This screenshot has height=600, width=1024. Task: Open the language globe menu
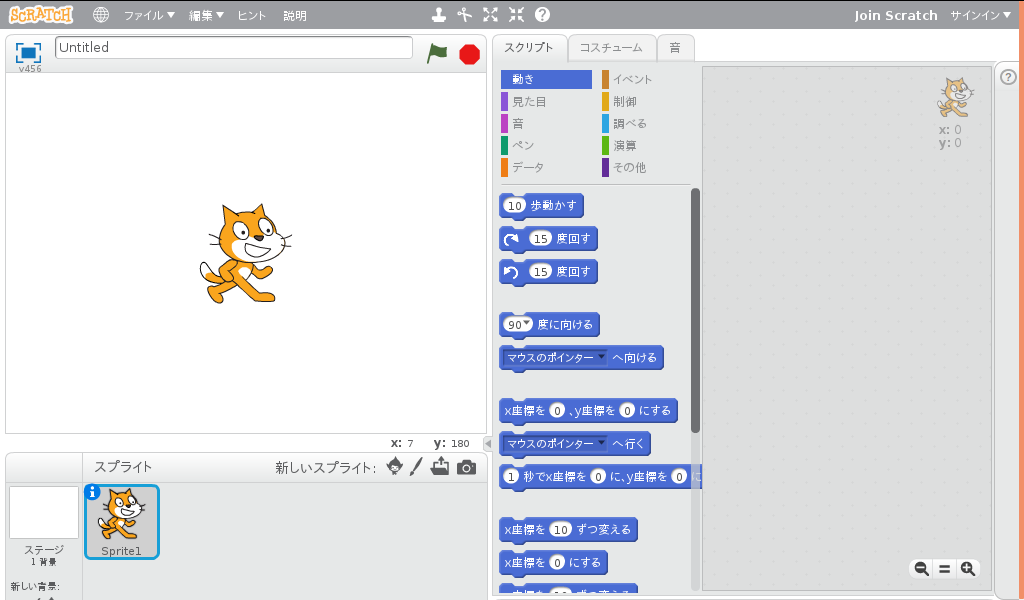click(x=101, y=14)
